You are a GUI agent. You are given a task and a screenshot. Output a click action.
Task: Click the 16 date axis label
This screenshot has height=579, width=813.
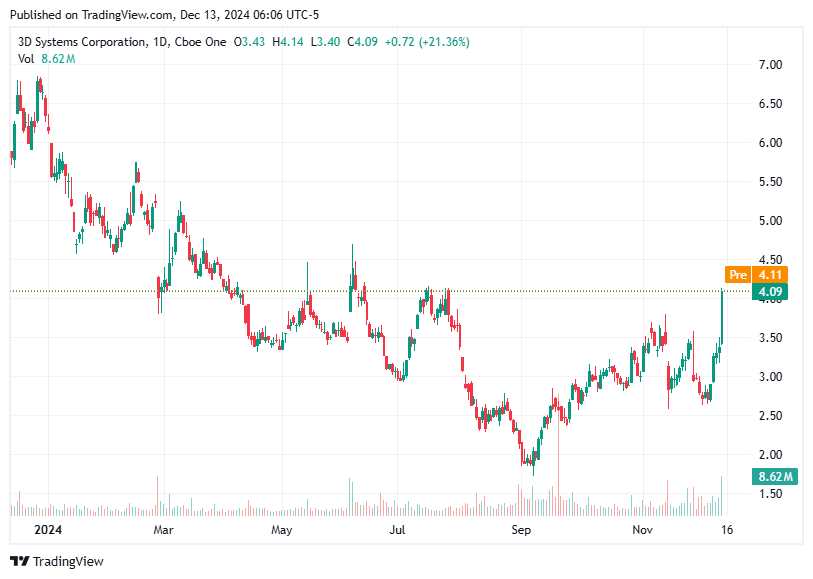point(727,530)
